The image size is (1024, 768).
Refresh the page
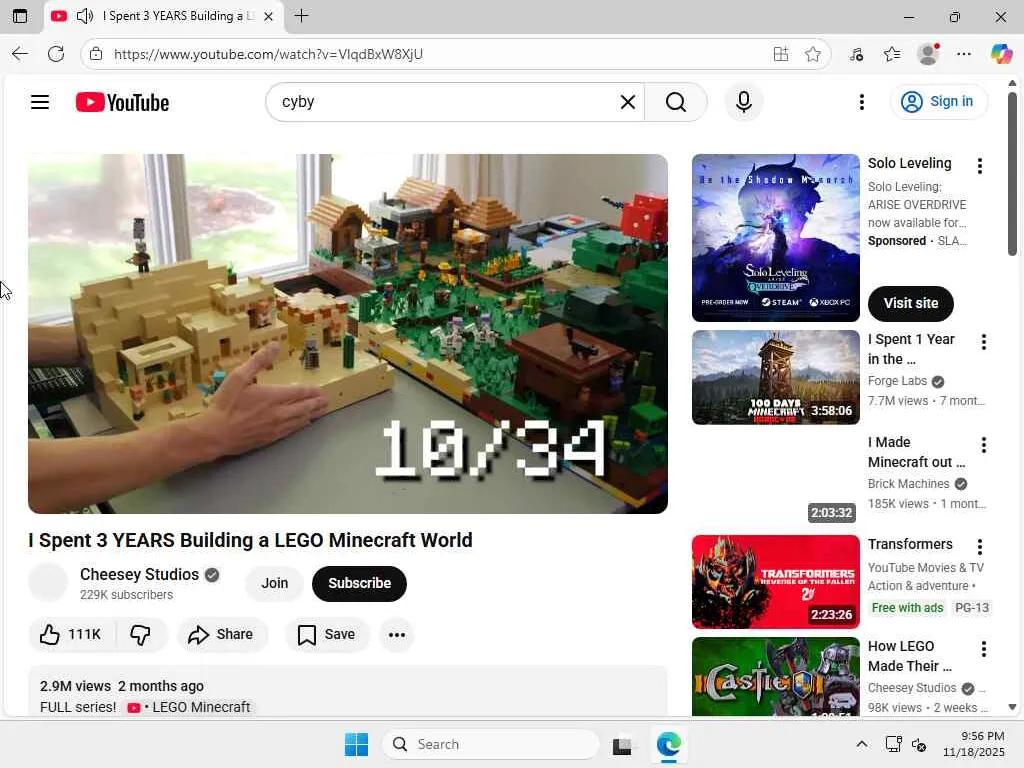tap(56, 54)
